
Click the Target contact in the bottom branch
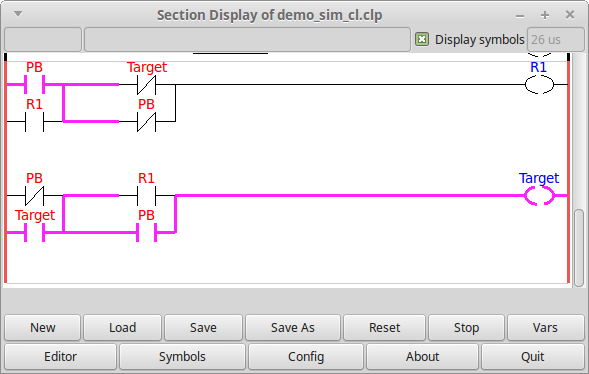35,232
